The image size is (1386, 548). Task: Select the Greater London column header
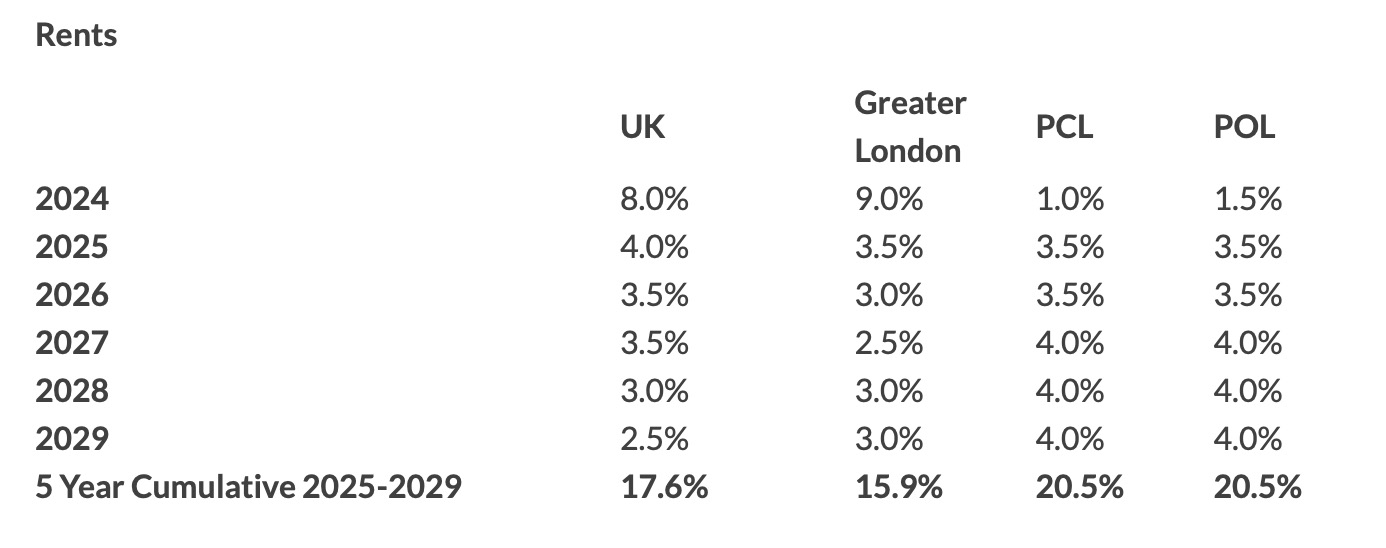coord(910,127)
